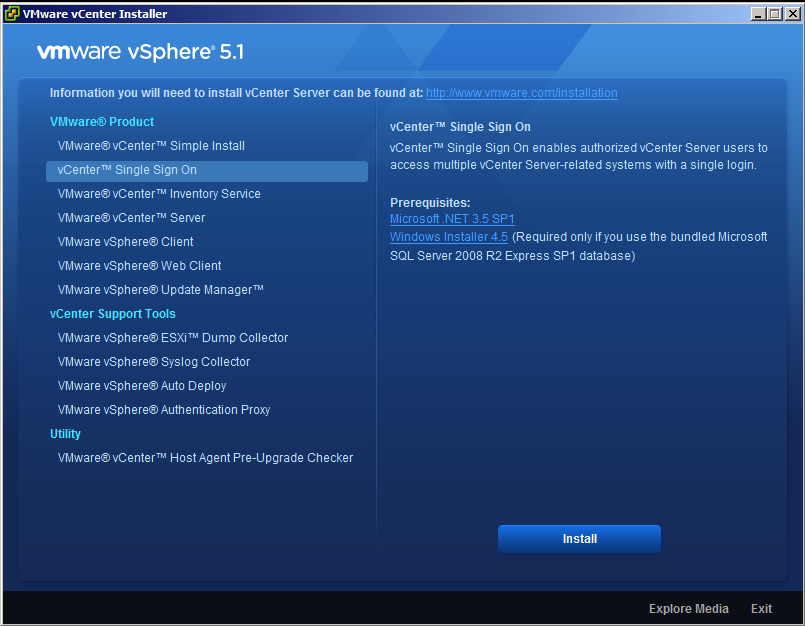Viewport: 805px width, 626px height.
Task: Select VMware vCenter Server product
Action: (131, 218)
